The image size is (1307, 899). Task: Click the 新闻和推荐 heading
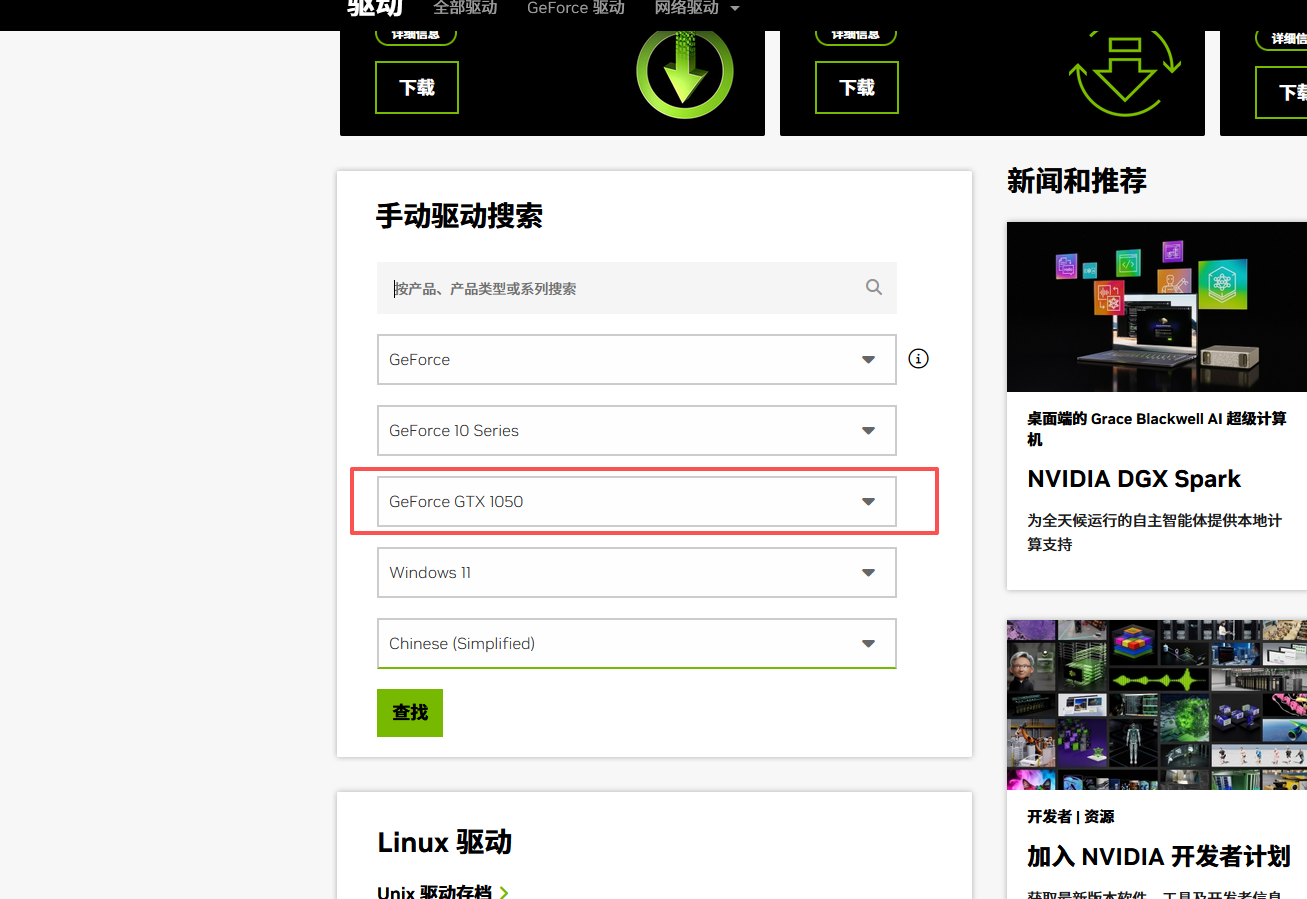pyautogui.click(x=1077, y=181)
